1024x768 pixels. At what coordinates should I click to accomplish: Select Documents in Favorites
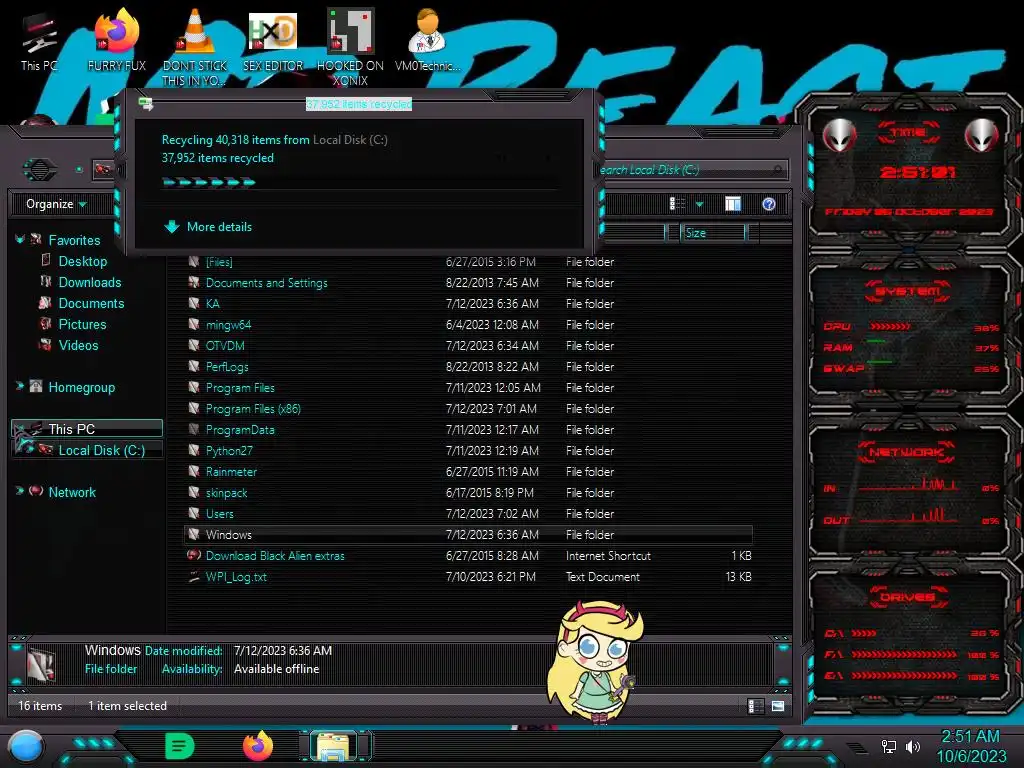[x=91, y=303]
